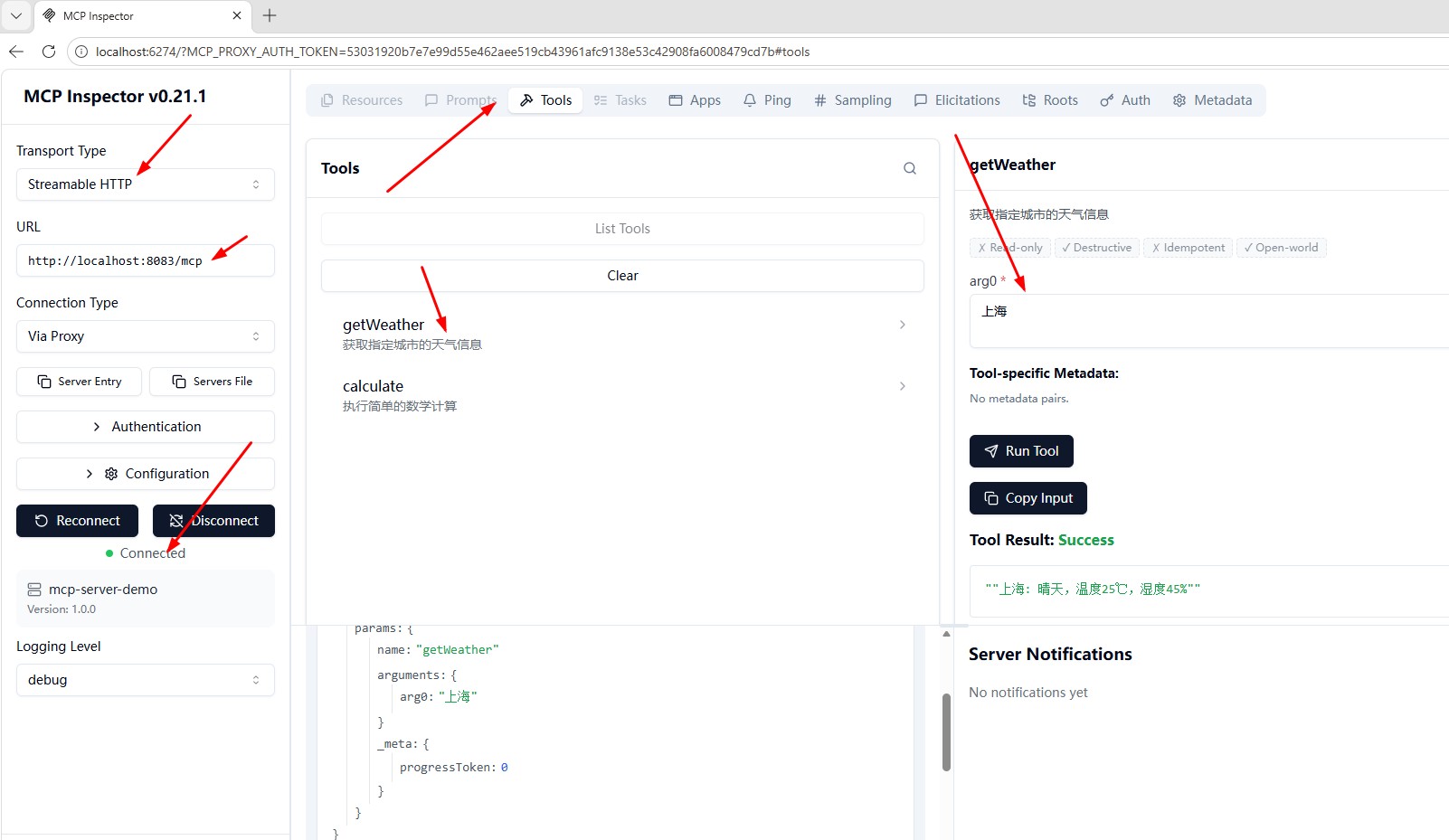
Task: Click the browser back arrow
Action: (x=16, y=52)
